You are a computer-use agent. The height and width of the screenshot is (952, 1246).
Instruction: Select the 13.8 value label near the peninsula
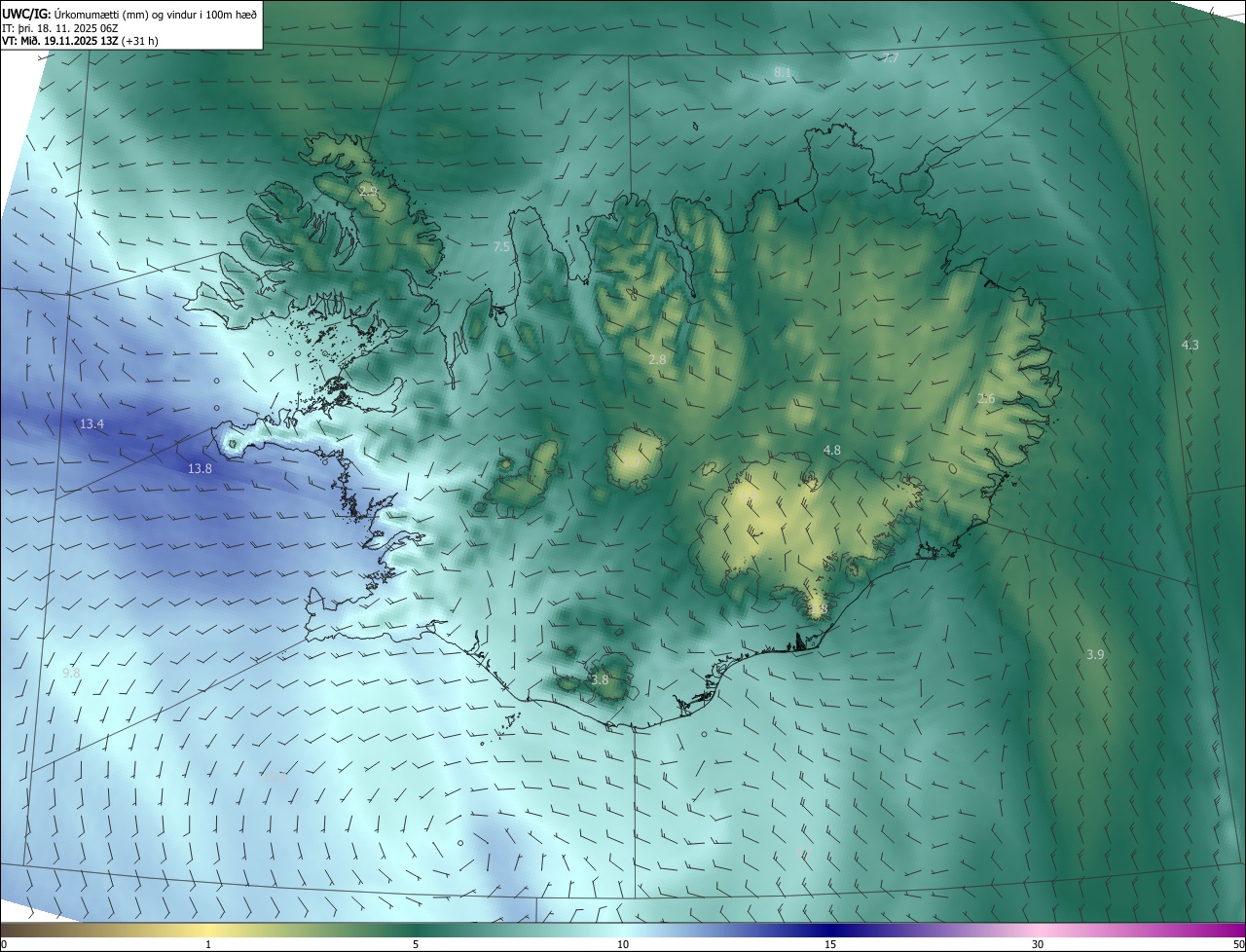(x=200, y=469)
